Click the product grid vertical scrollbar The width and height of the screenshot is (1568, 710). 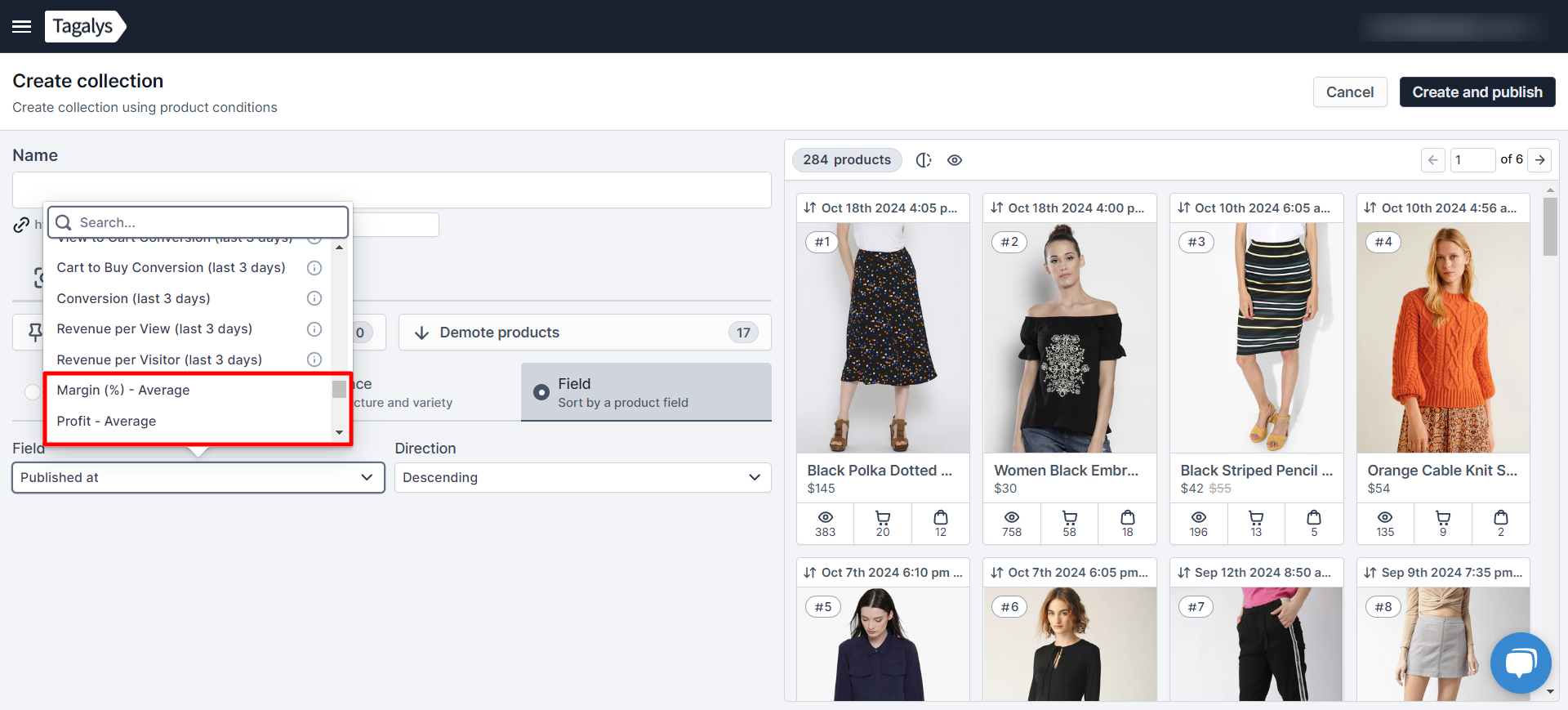[x=1550, y=226]
